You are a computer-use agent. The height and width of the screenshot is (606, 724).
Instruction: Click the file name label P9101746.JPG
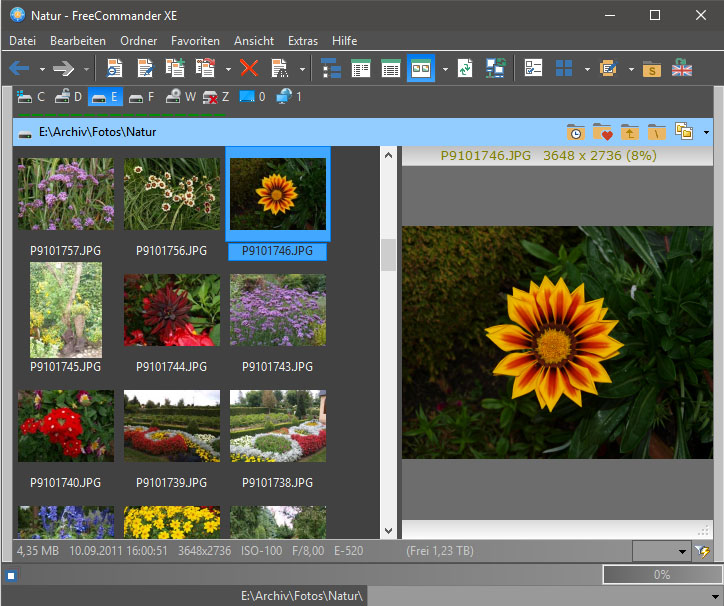point(277,251)
